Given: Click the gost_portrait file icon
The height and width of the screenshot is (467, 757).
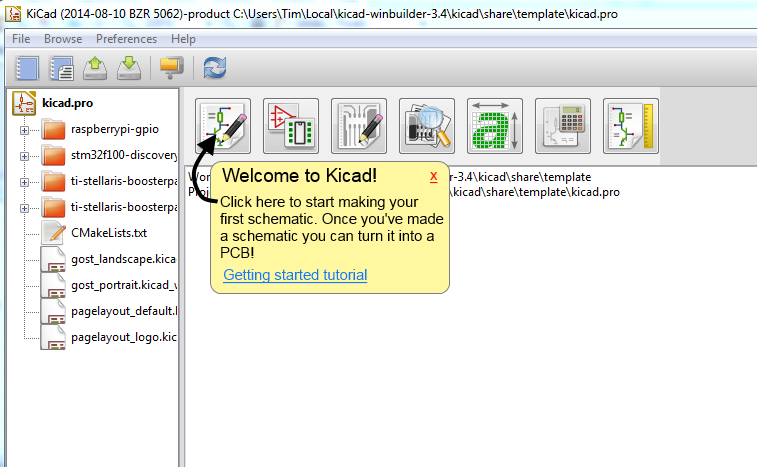Looking at the screenshot, I should pos(53,285).
